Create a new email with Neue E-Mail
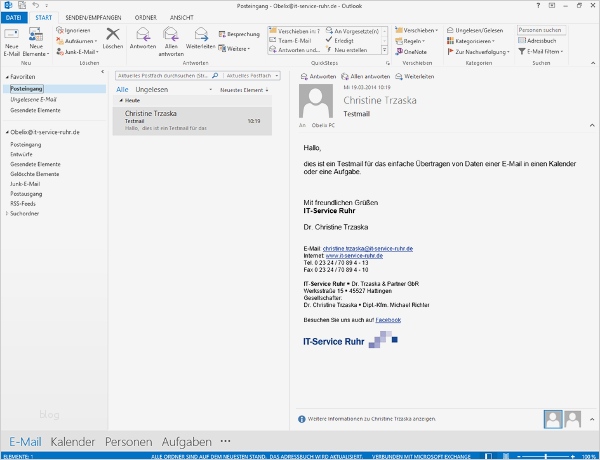This screenshot has height=460, width=600. tap(11, 42)
